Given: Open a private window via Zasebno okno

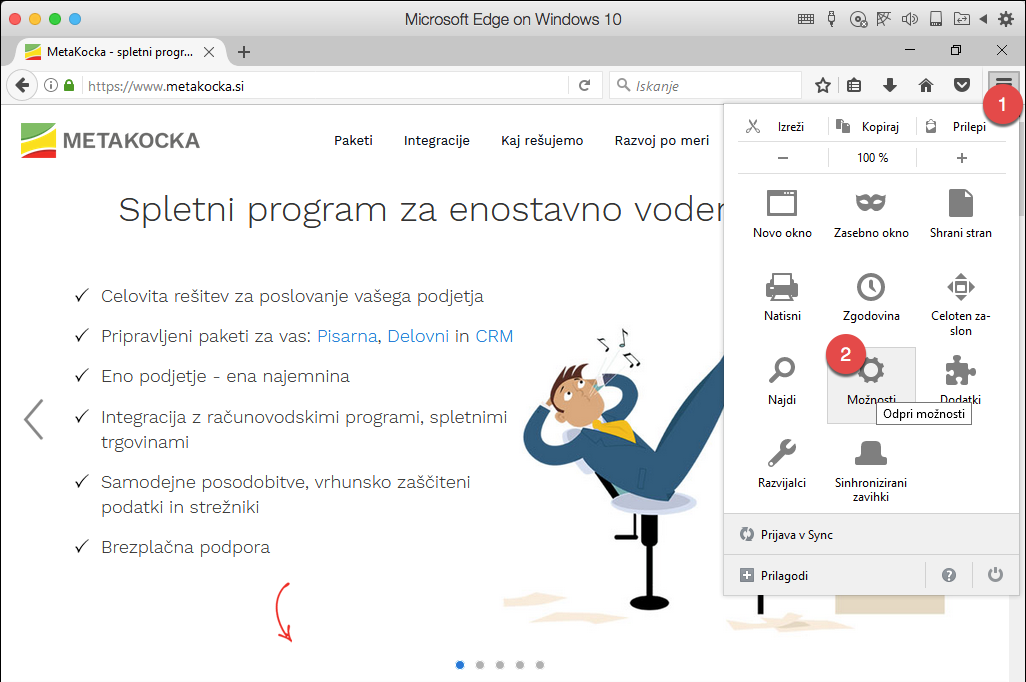Looking at the screenshot, I should click(x=871, y=215).
